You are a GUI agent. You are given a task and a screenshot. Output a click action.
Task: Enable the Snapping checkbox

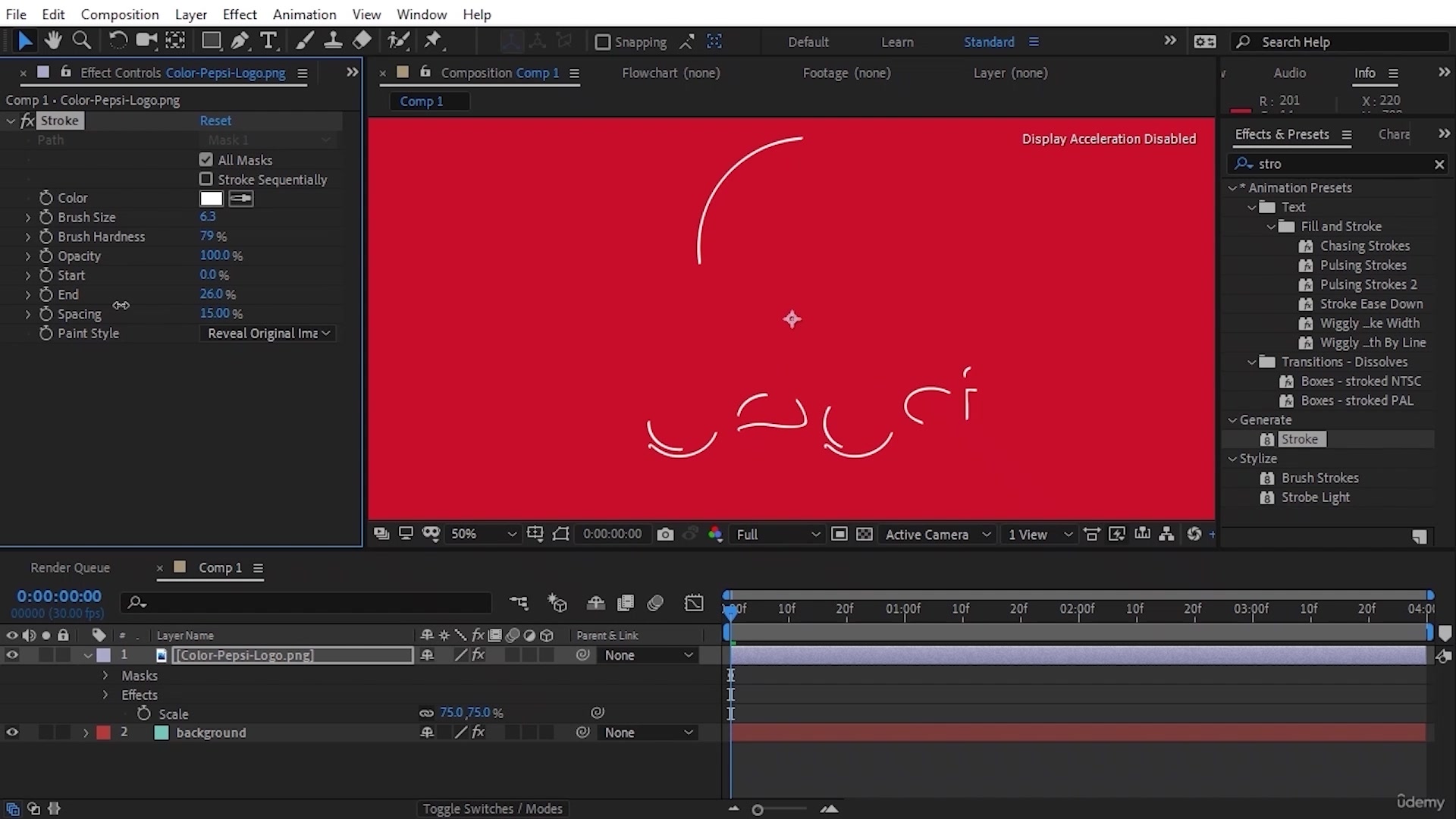coord(602,42)
